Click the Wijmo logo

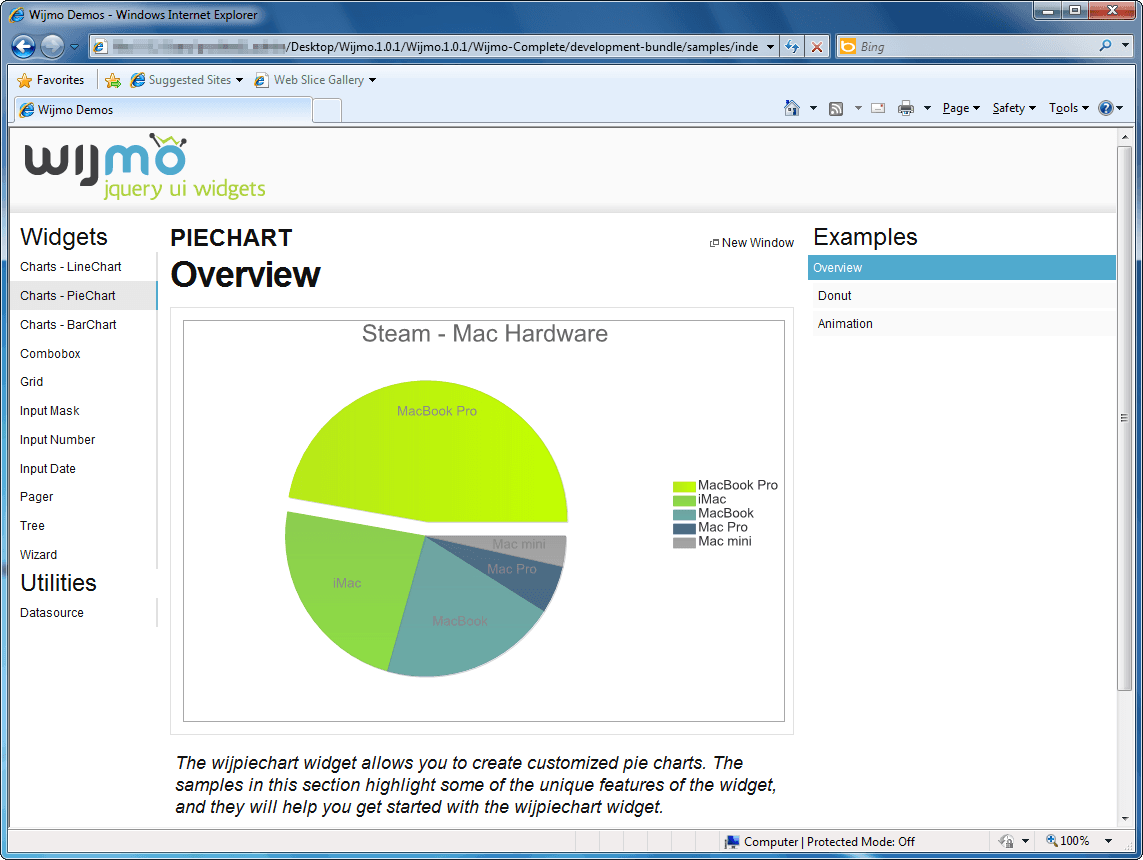144,166
